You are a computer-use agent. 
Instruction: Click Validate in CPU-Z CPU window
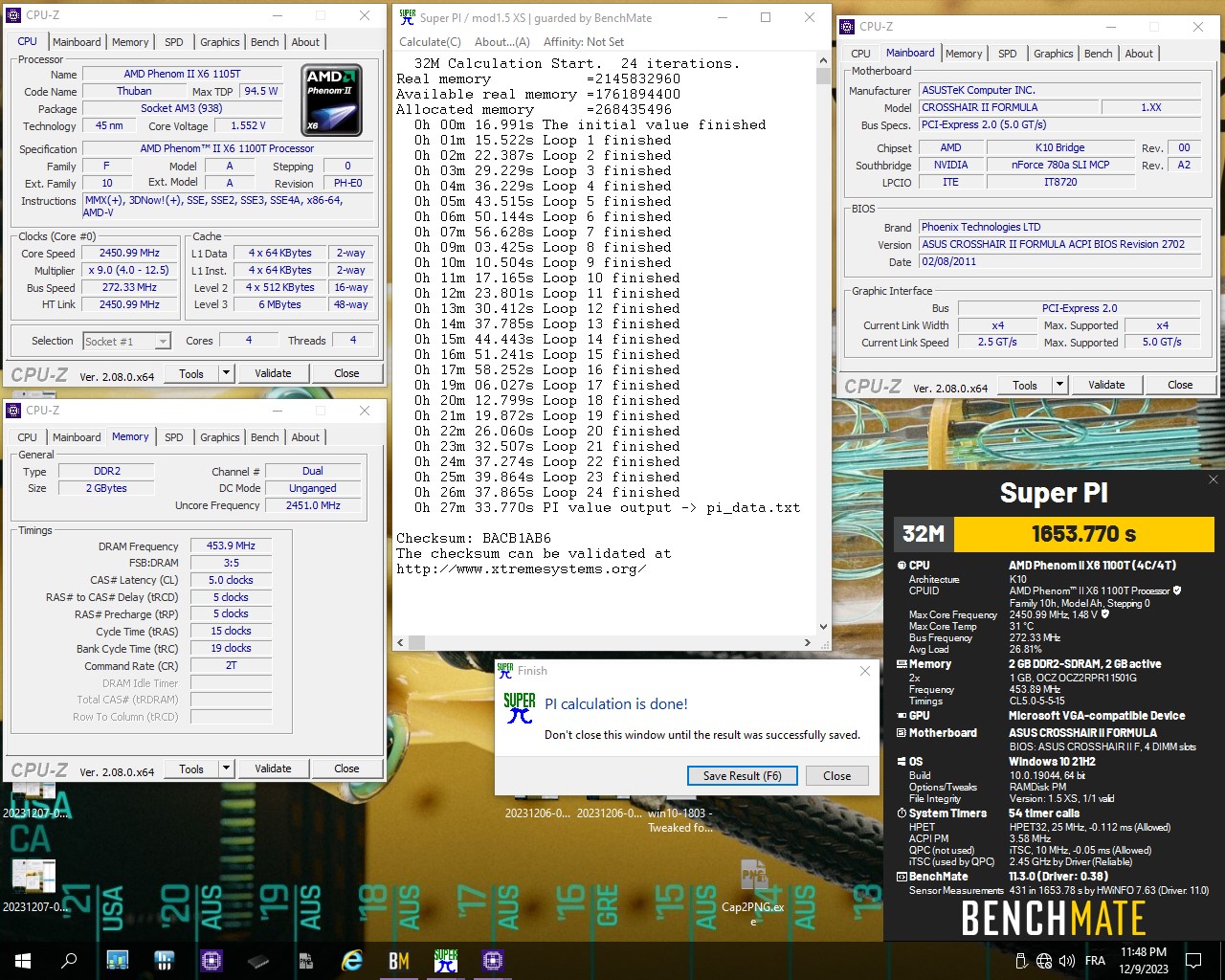(x=273, y=373)
